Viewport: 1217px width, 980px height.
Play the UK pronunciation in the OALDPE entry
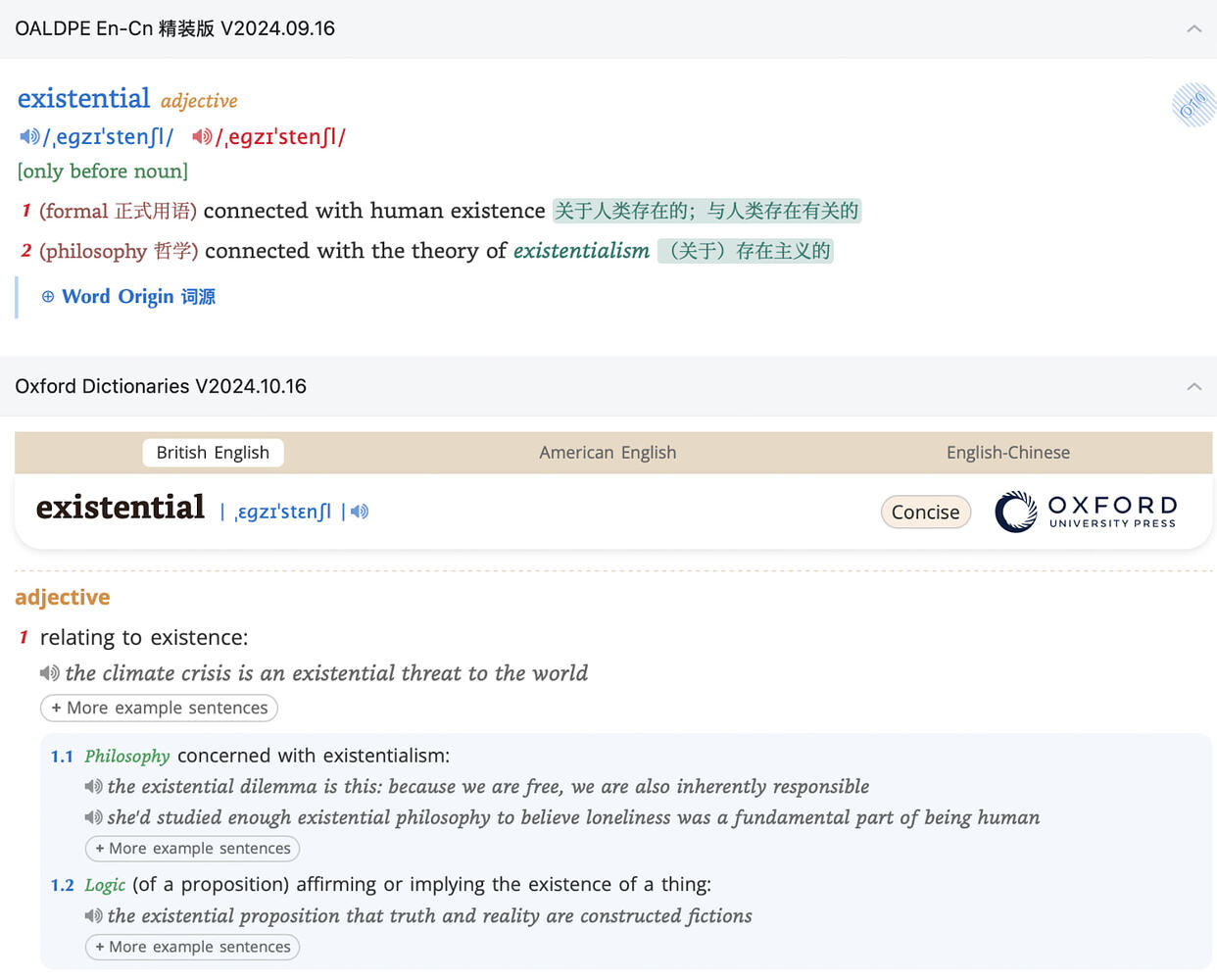(29, 136)
